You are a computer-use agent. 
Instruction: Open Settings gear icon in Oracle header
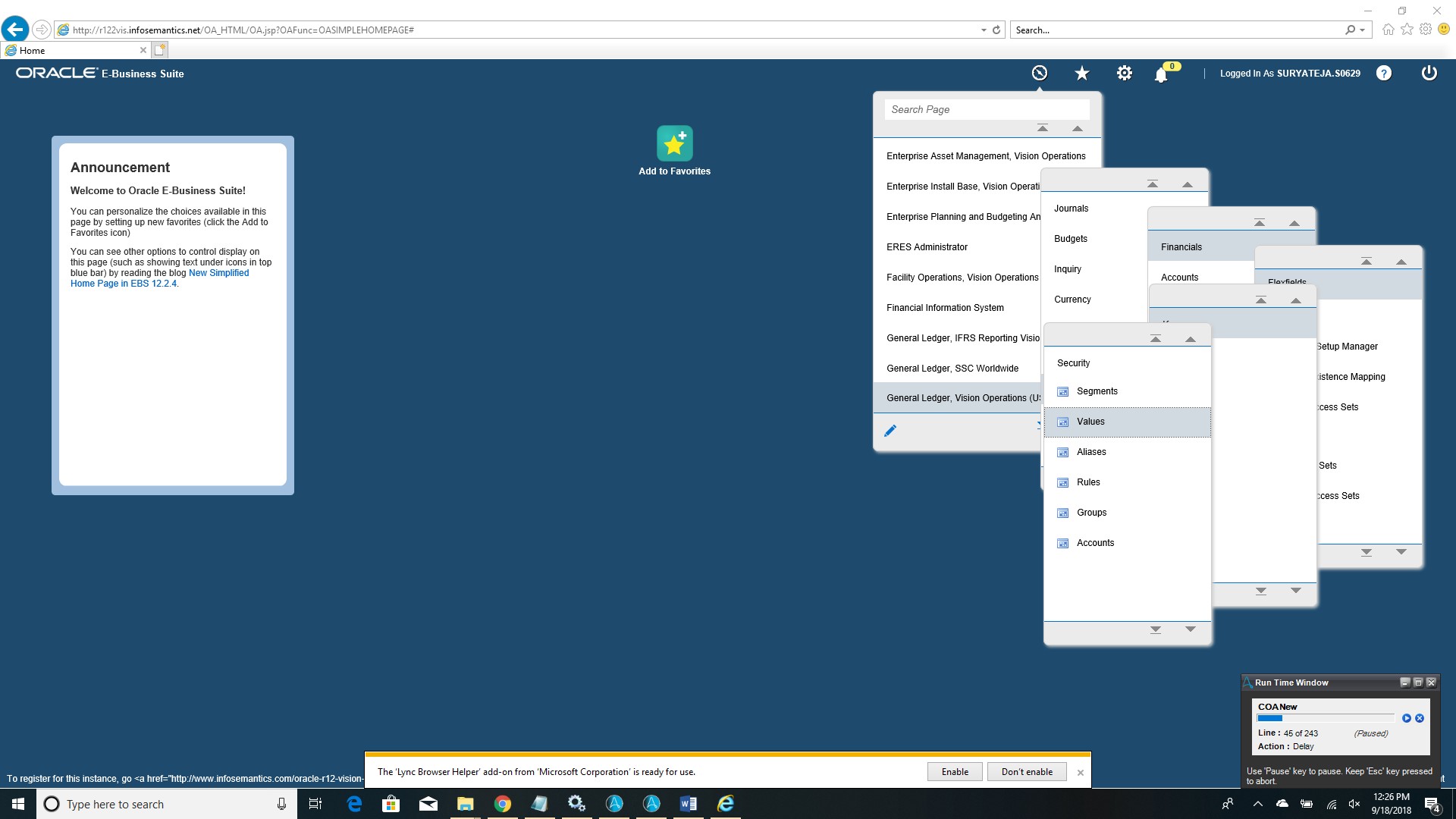click(1125, 73)
